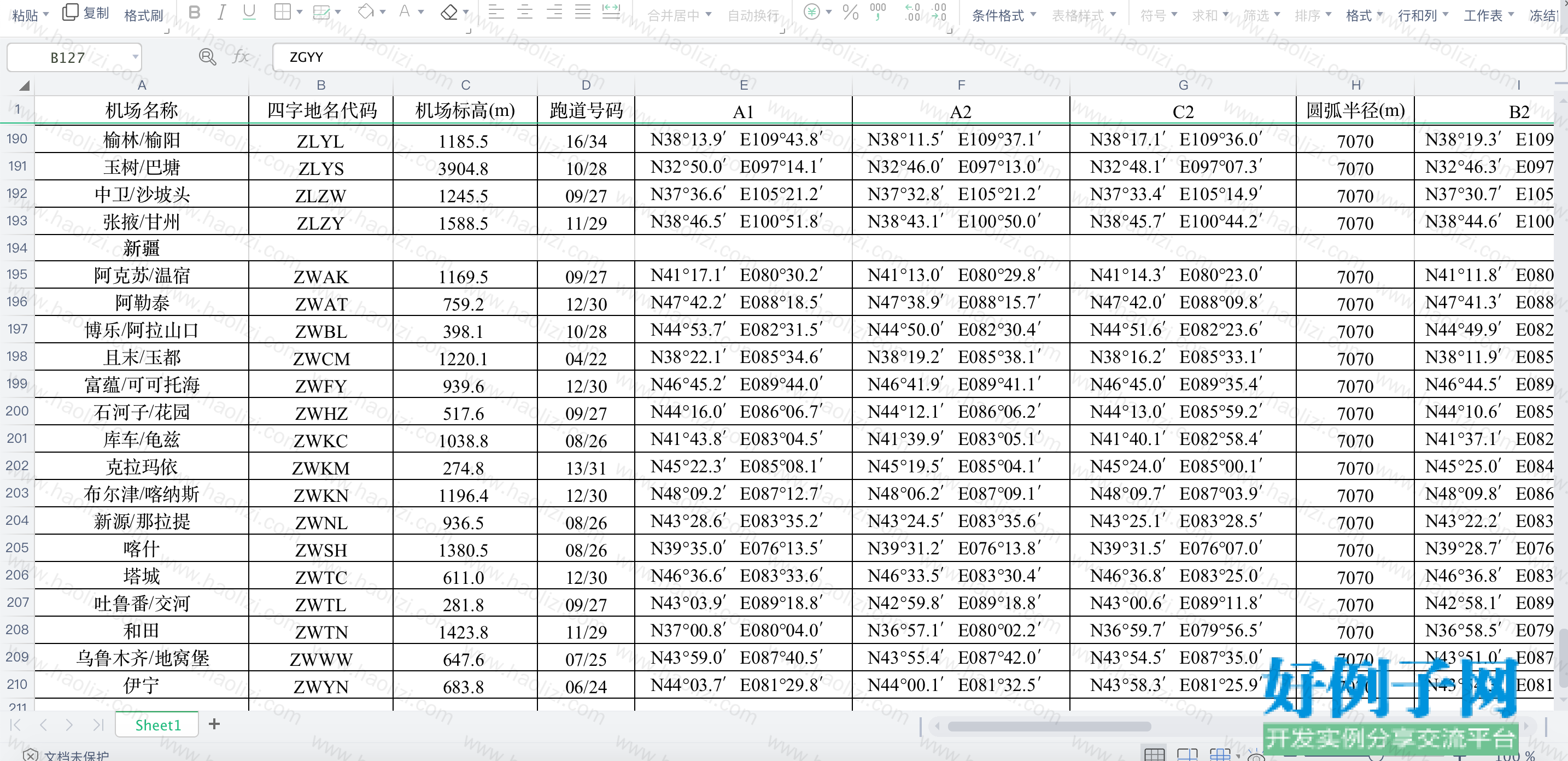Apply justify alignment
The height and width of the screenshot is (761, 1568).
(x=582, y=13)
